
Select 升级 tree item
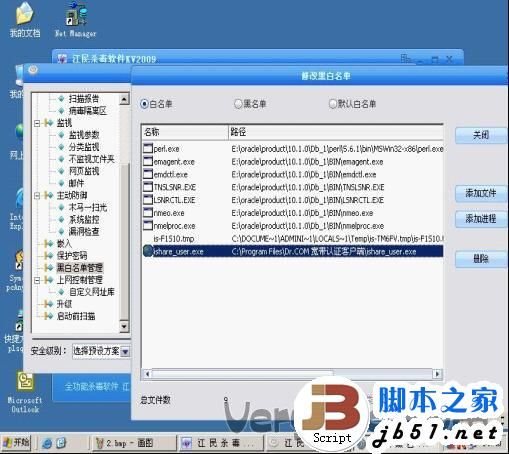pyautogui.click(x=64, y=304)
